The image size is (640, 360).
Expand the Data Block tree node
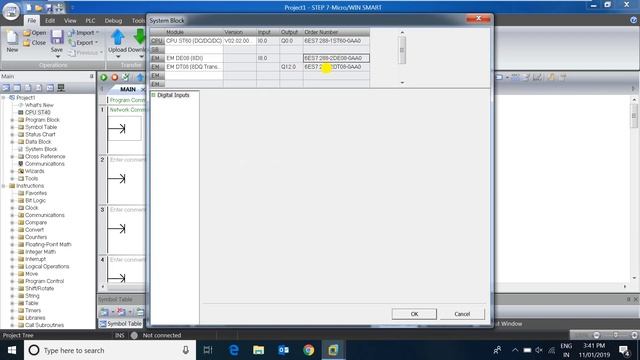click(x=12, y=142)
